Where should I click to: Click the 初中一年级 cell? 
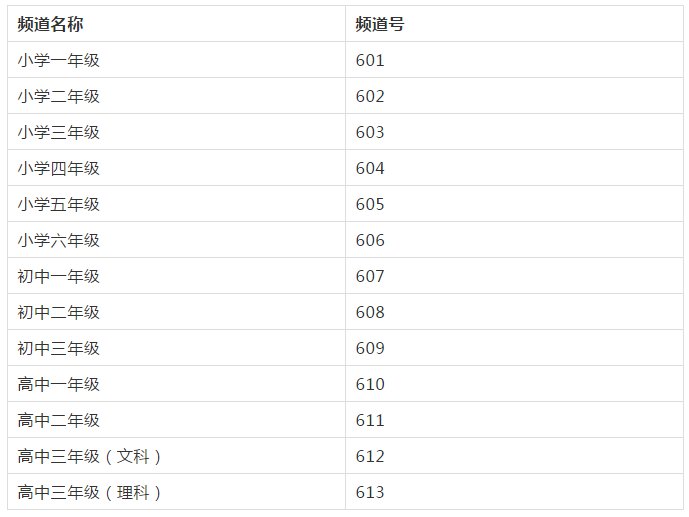click(59, 276)
